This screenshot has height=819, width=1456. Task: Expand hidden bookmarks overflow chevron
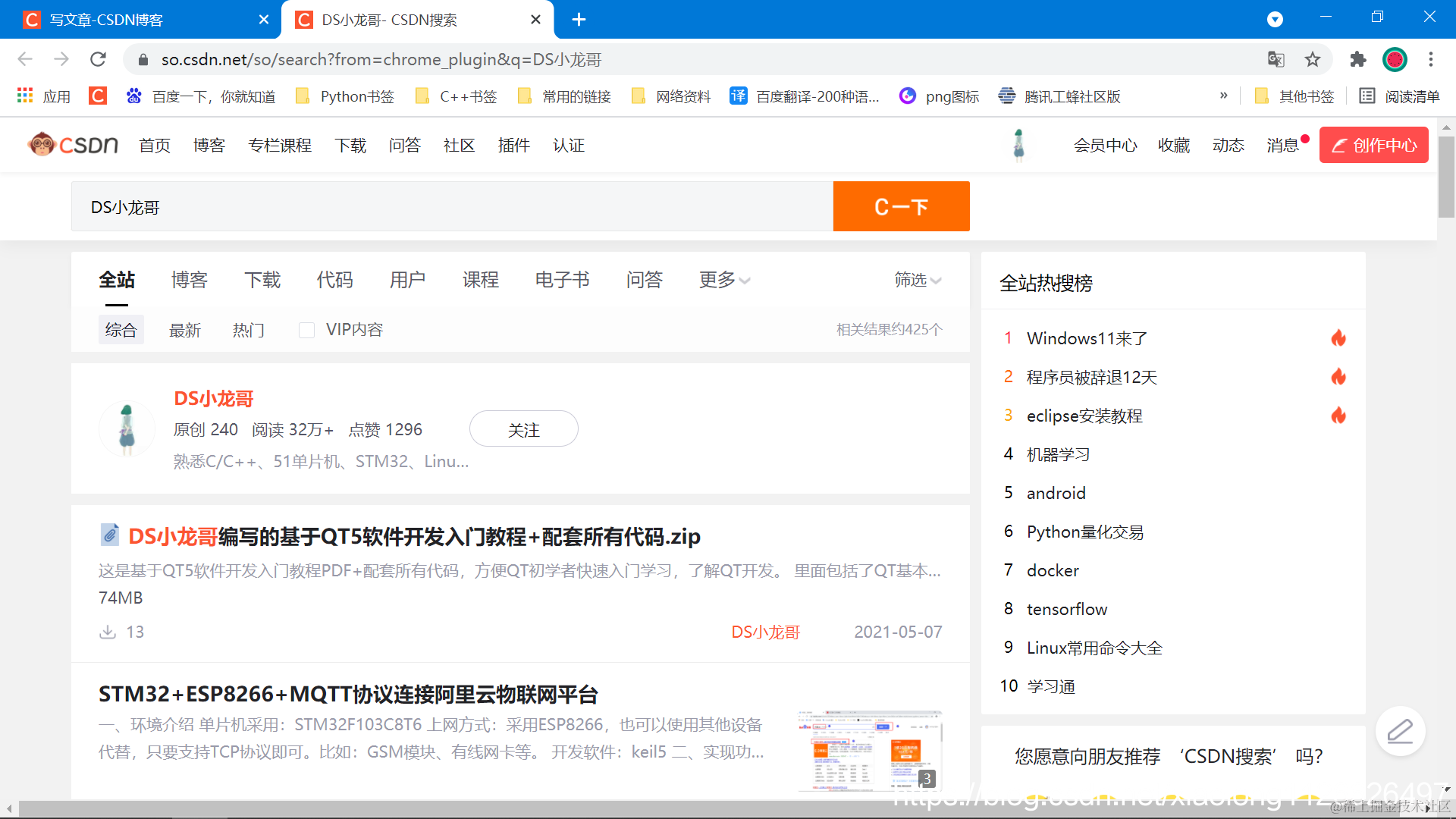pos(1223,96)
